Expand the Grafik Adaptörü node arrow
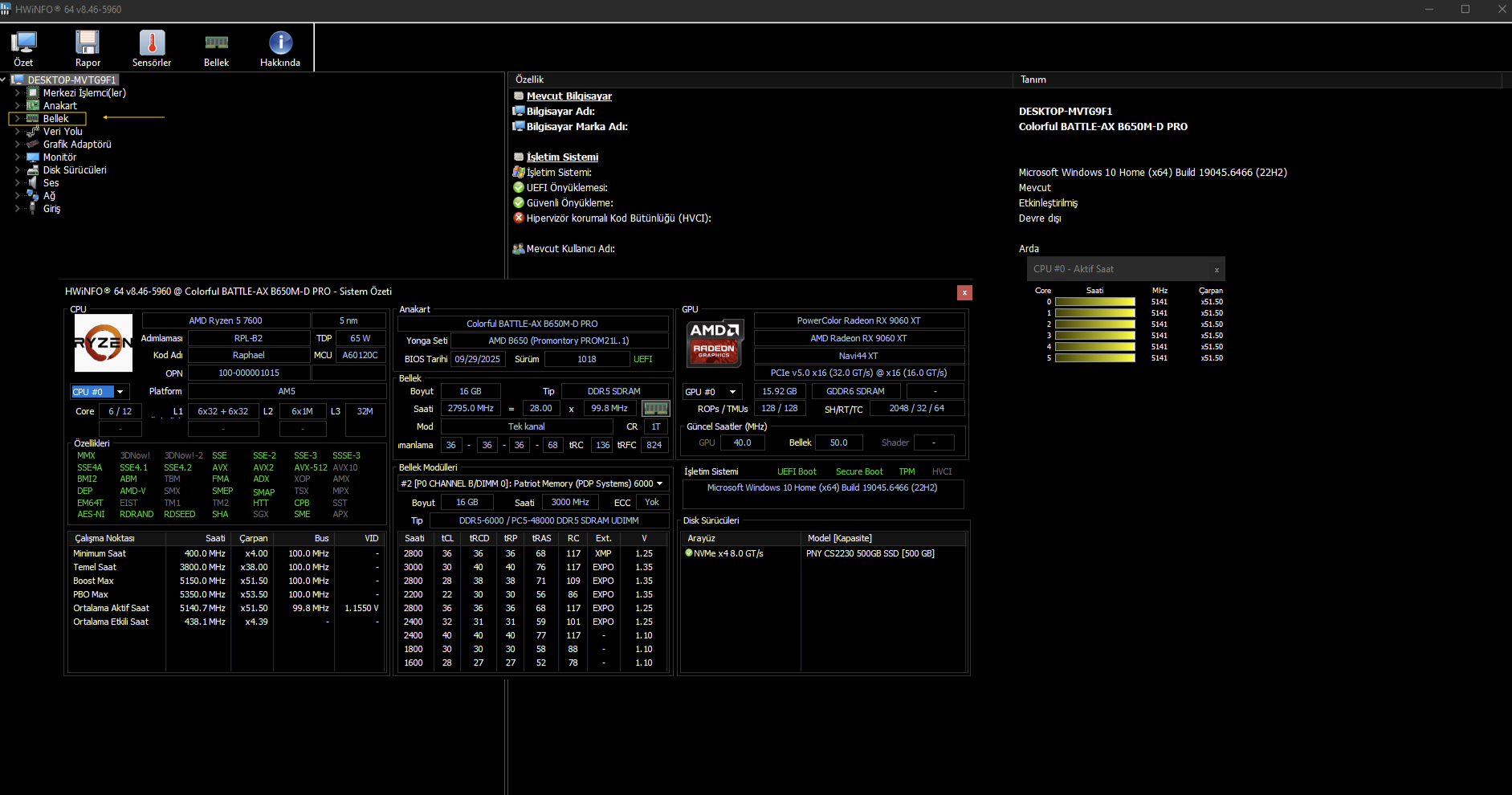The image size is (1512, 795). coord(17,145)
